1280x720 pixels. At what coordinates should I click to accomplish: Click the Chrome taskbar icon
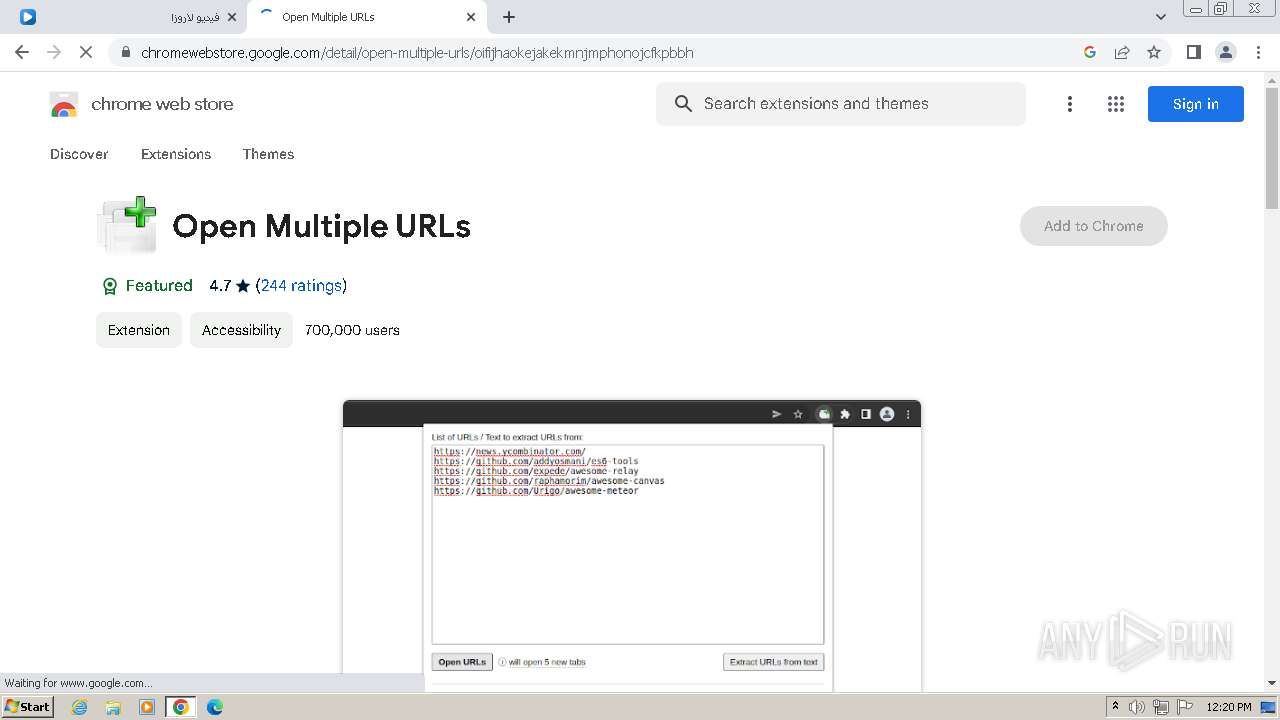click(x=181, y=707)
